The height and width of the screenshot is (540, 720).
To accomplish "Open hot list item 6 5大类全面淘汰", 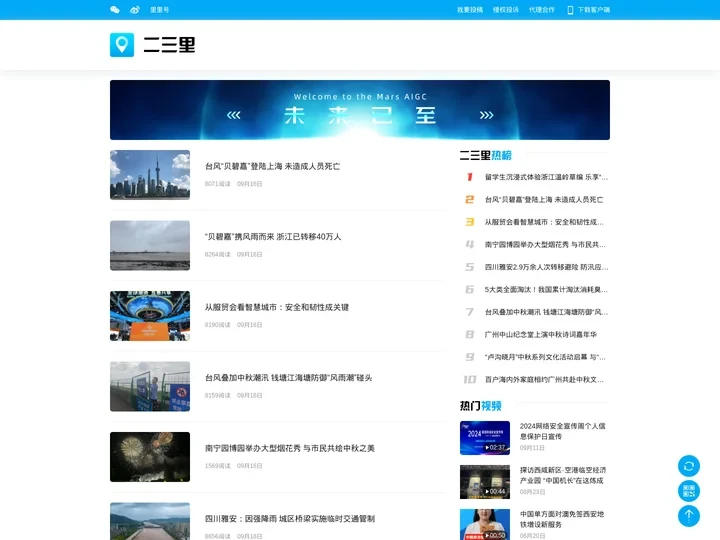I will 546,289.
